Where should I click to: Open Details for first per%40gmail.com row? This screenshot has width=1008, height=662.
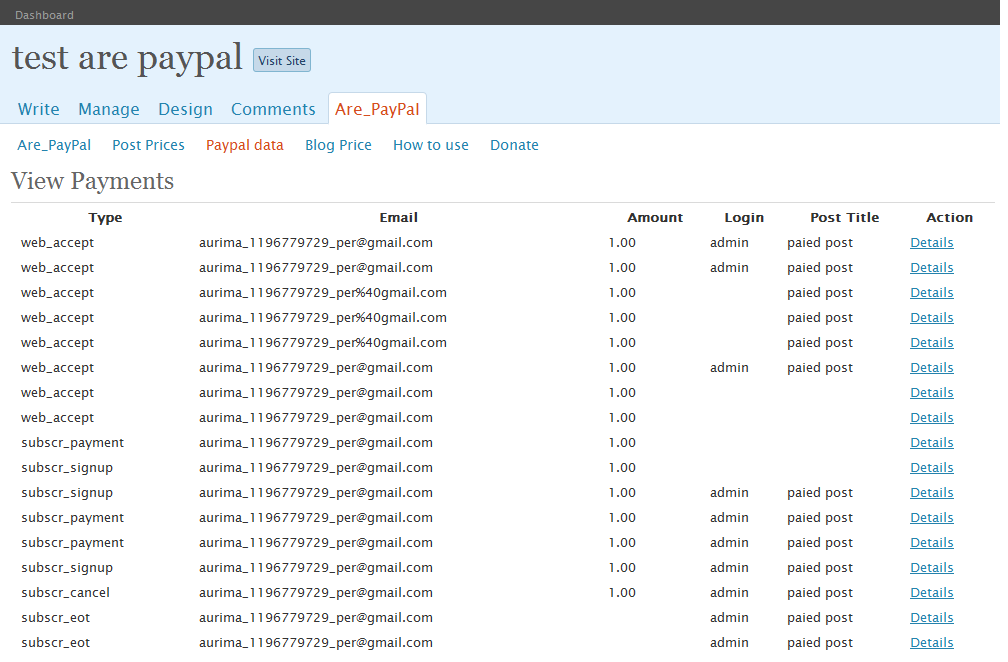pos(932,293)
